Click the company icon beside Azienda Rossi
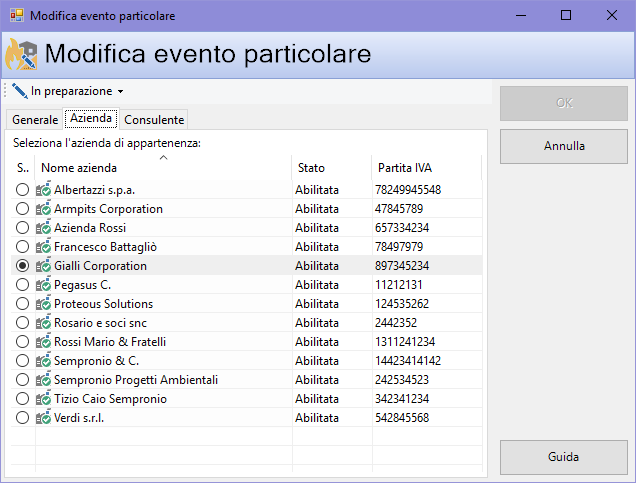636x483 pixels. [43, 228]
